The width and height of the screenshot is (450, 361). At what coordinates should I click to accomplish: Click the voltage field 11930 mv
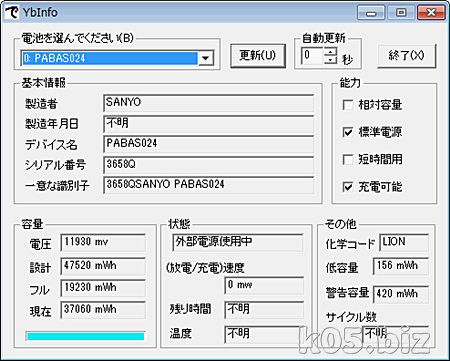point(103,242)
